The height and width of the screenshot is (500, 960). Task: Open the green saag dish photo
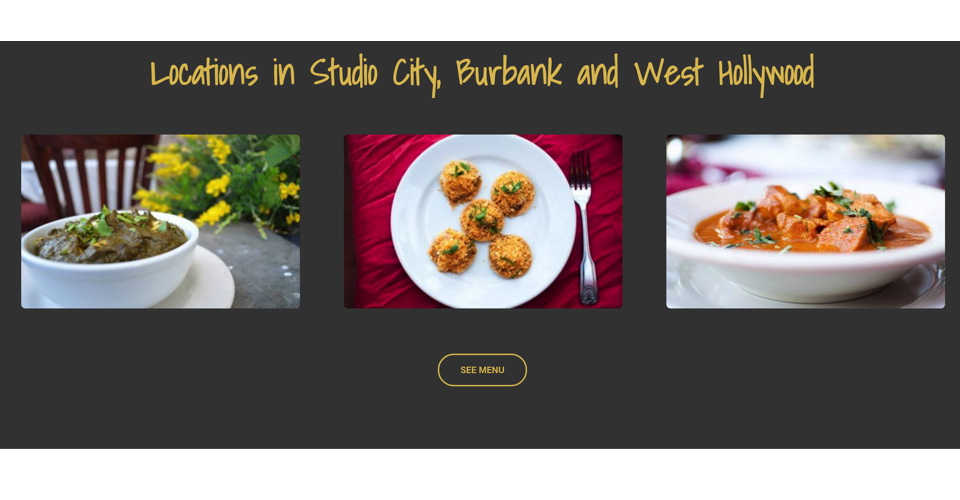(160, 221)
